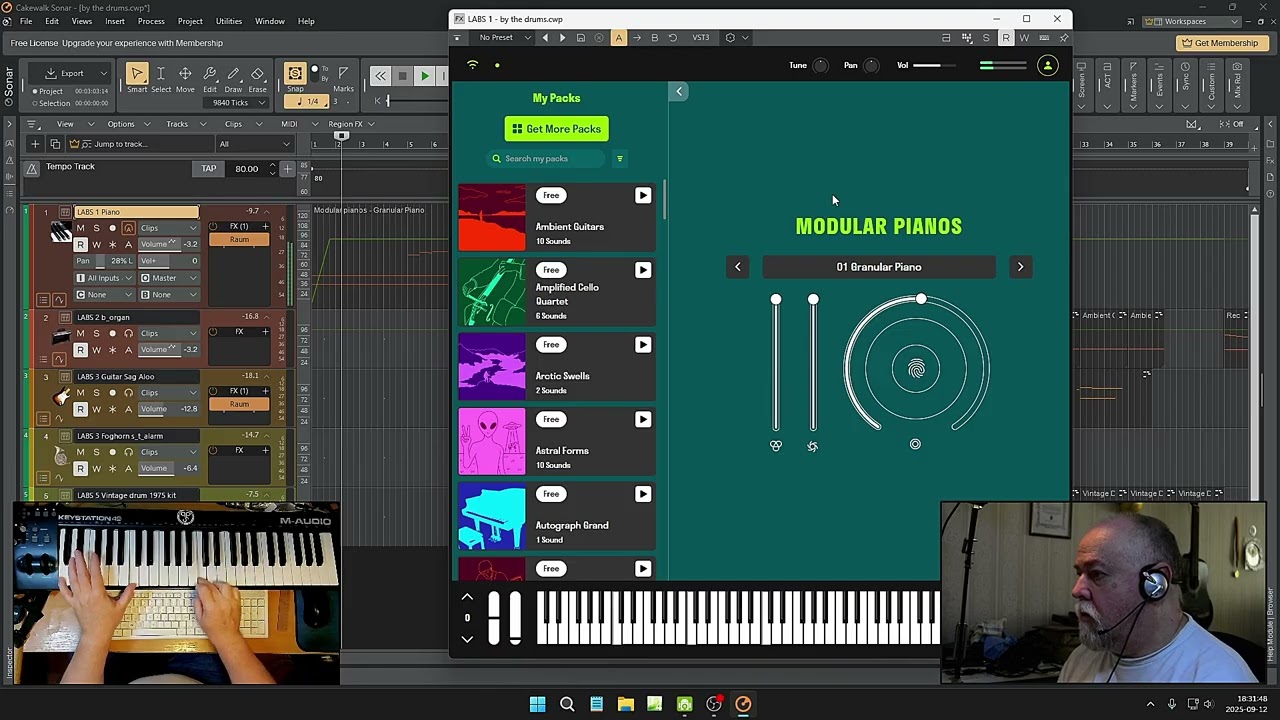
Task: Add a new track with plus icon
Action: 35,144
